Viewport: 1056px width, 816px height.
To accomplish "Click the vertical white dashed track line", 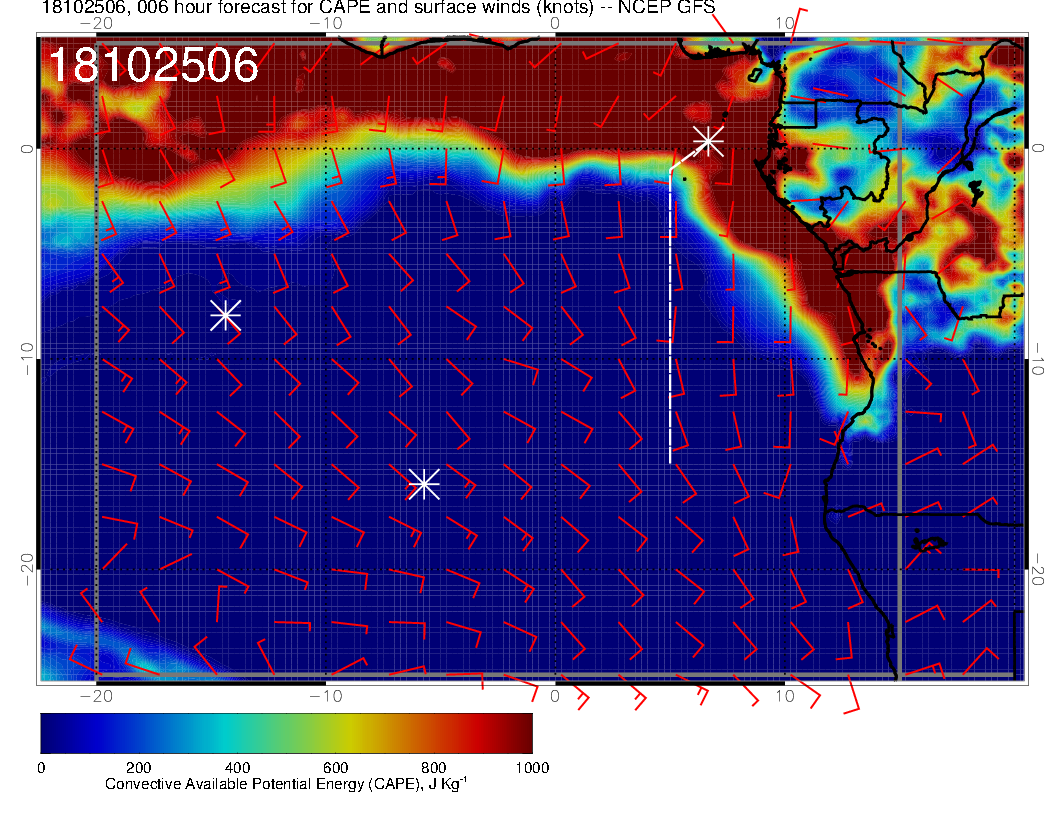I will point(670,320).
